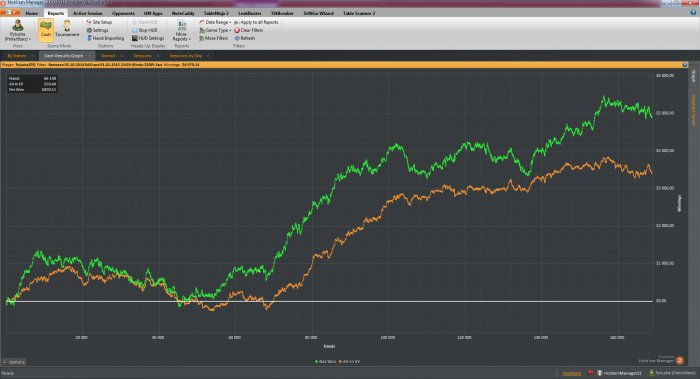Toggle Apply to all Reports
Screen dimensions: 700x379
256,22
